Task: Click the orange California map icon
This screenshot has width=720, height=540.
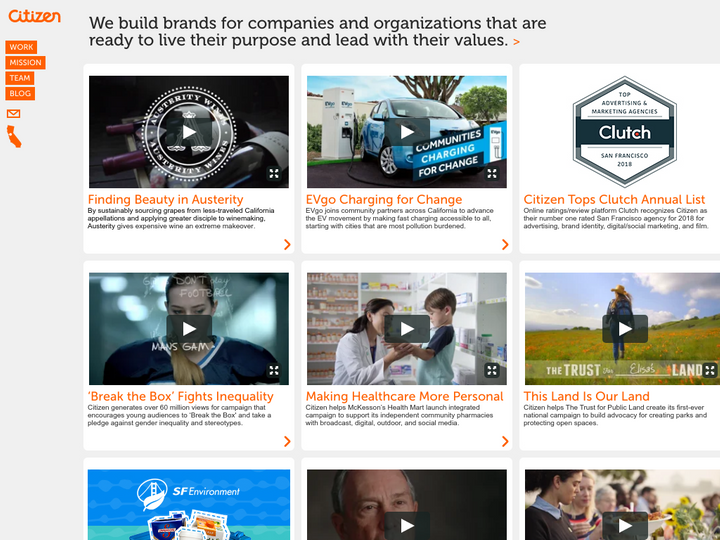Action: pos(14,136)
